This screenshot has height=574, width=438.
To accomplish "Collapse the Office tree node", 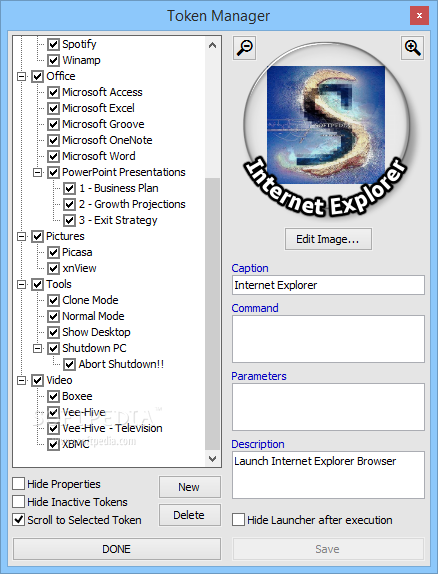I will click(22, 77).
